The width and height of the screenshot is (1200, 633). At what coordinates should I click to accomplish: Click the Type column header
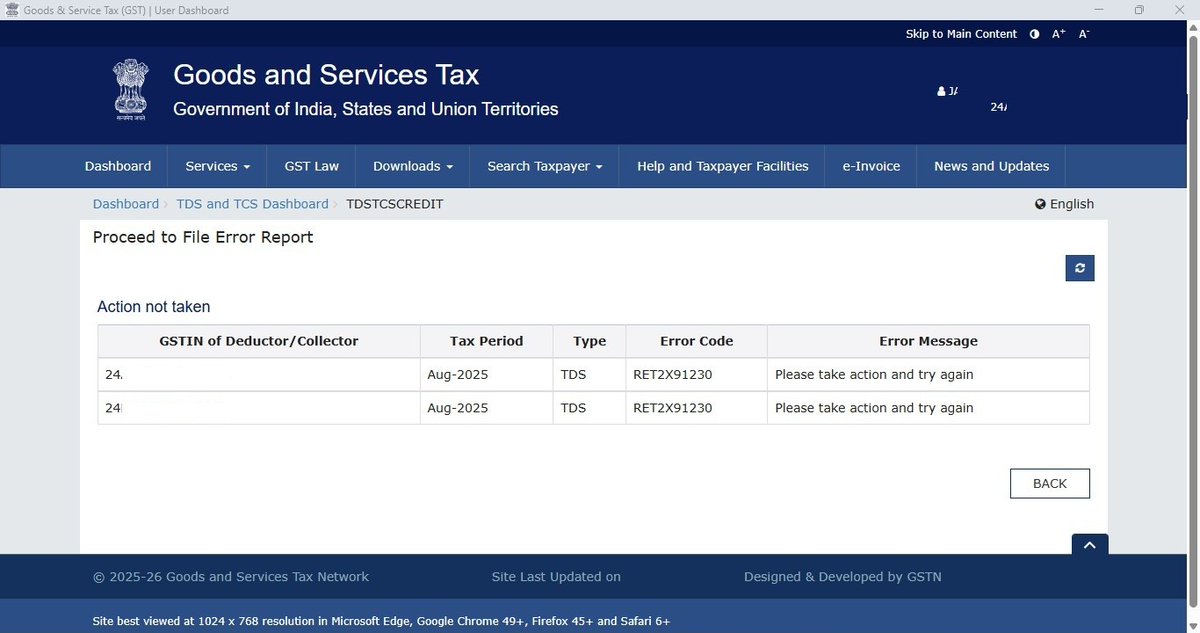tap(590, 341)
